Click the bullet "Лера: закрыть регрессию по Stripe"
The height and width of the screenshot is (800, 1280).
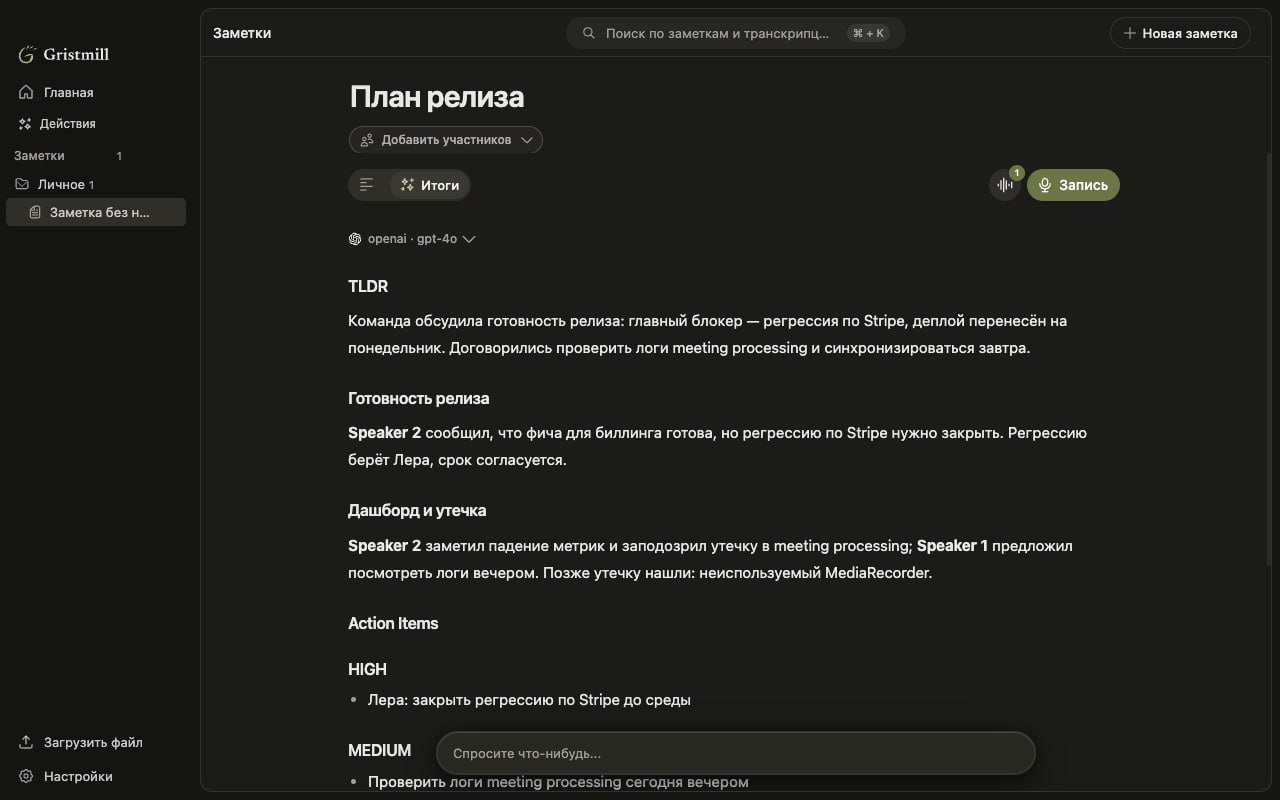tap(529, 700)
